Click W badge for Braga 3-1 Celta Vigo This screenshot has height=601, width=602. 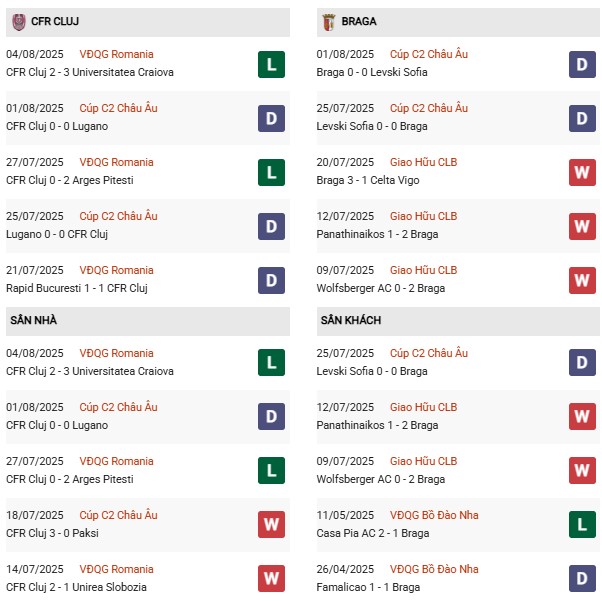pyautogui.click(x=583, y=172)
